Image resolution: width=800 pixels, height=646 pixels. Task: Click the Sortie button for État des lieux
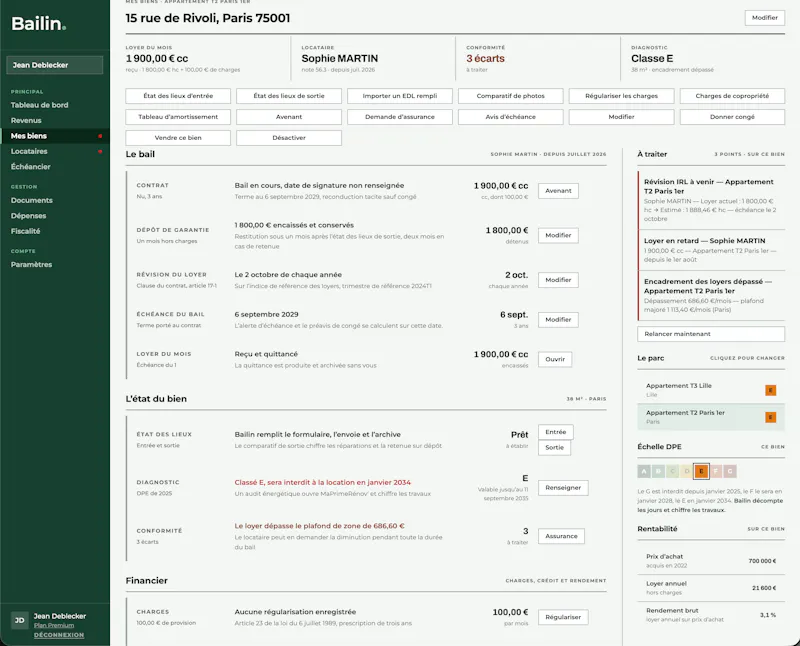(555, 448)
